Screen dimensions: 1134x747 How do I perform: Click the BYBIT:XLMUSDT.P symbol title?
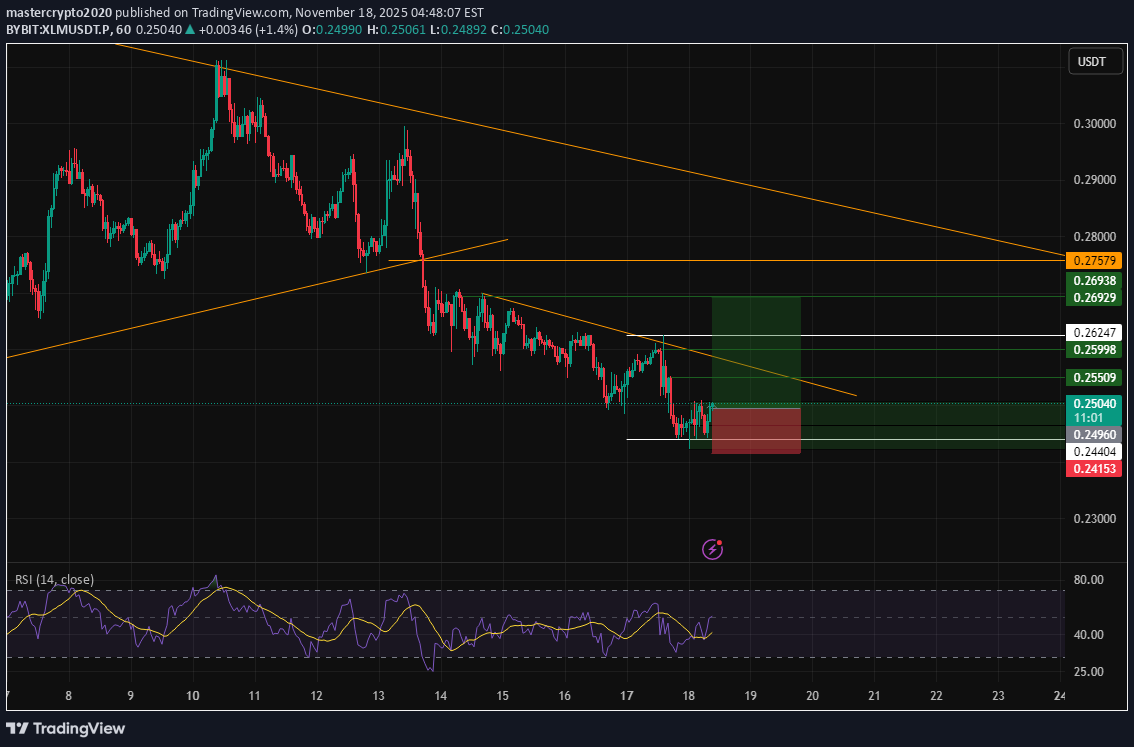click(58, 30)
